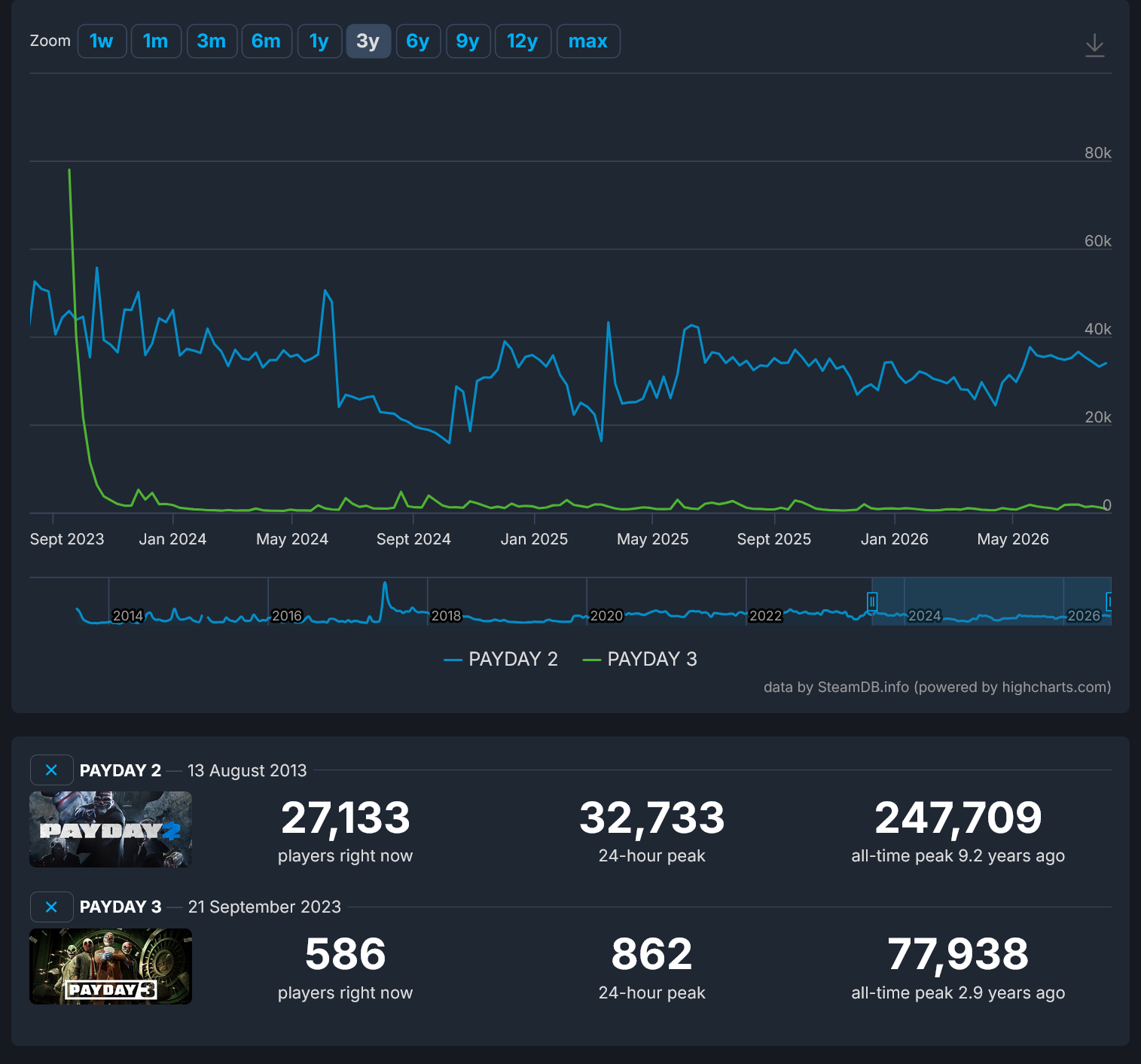Click the 'May 2026' x-axis label
The width and height of the screenshot is (1141, 1064).
pyautogui.click(x=1013, y=539)
